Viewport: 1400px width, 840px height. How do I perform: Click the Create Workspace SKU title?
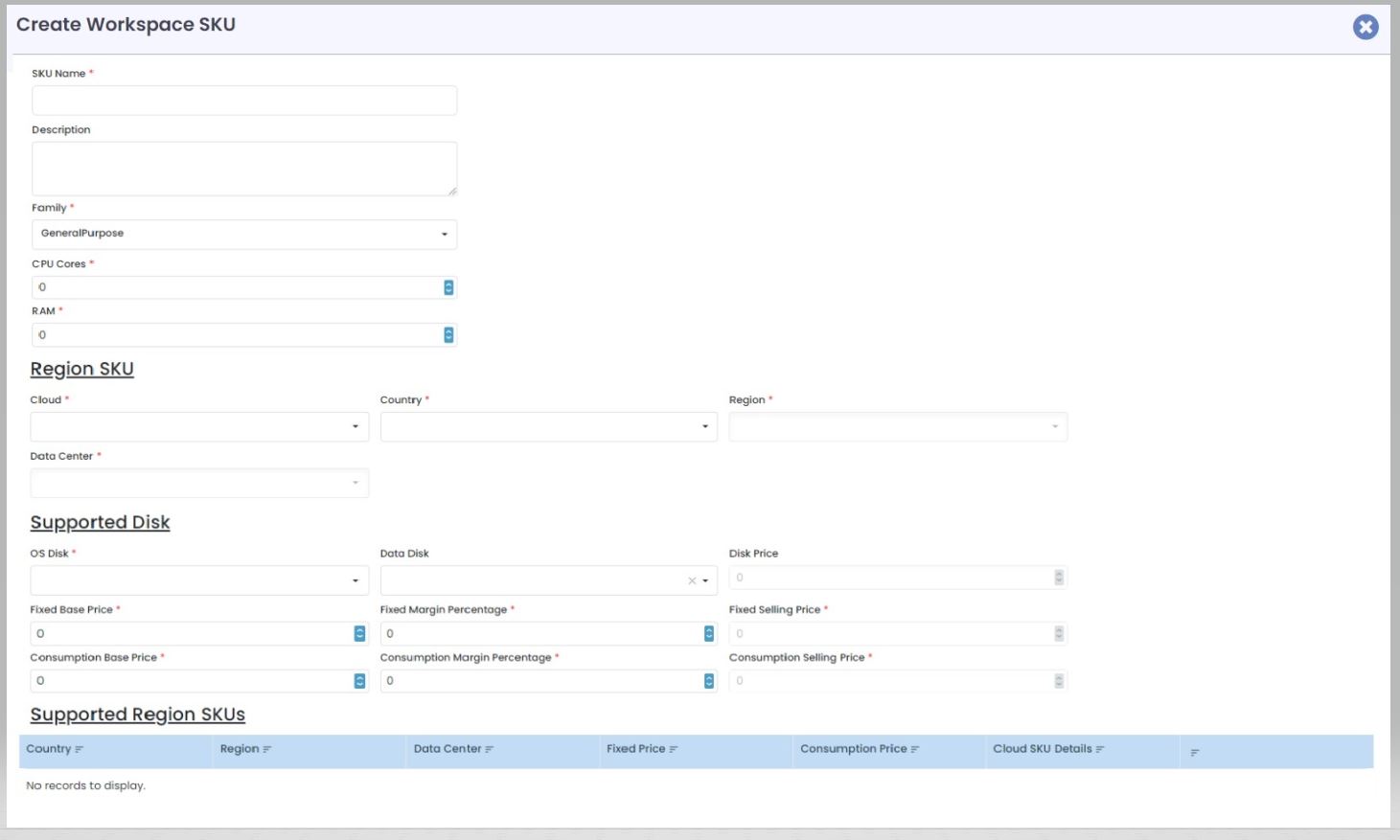(x=126, y=25)
